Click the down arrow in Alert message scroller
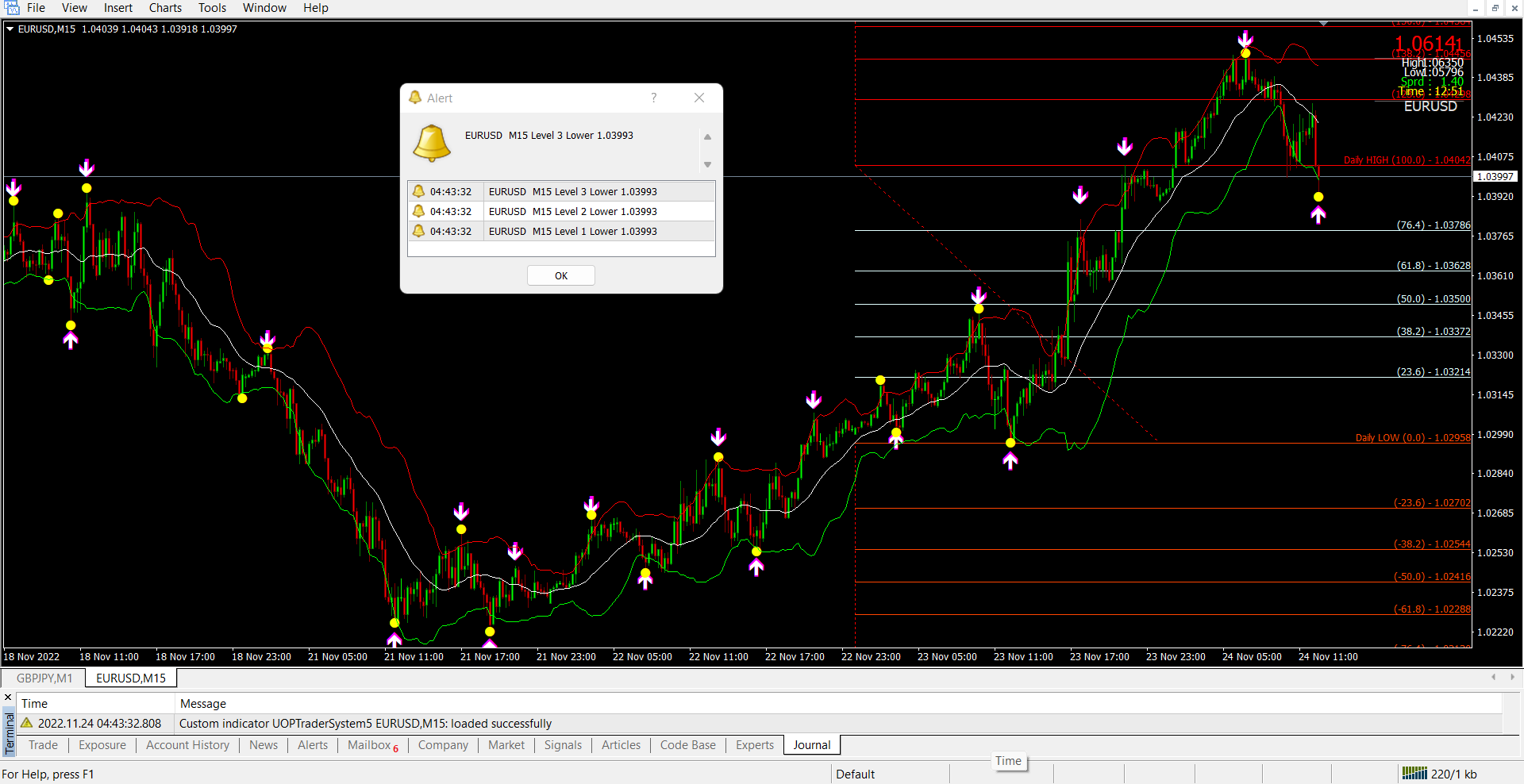 click(x=707, y=165)
